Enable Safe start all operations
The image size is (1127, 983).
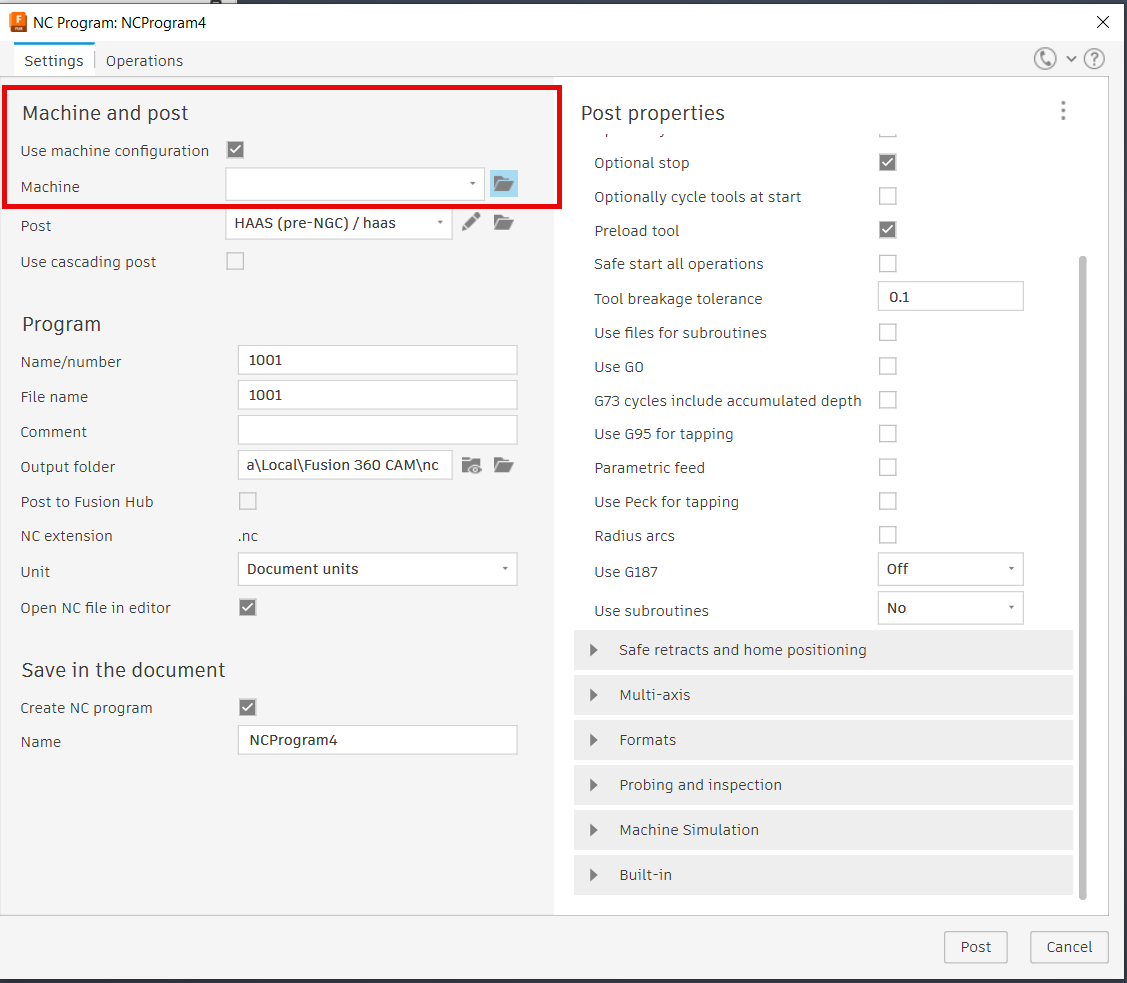pos(888,264)
